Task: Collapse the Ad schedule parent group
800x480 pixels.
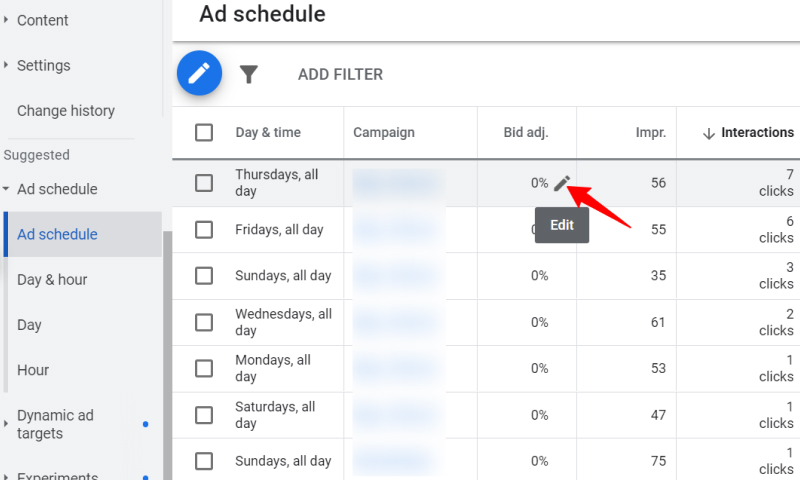Action: (6, 189)
